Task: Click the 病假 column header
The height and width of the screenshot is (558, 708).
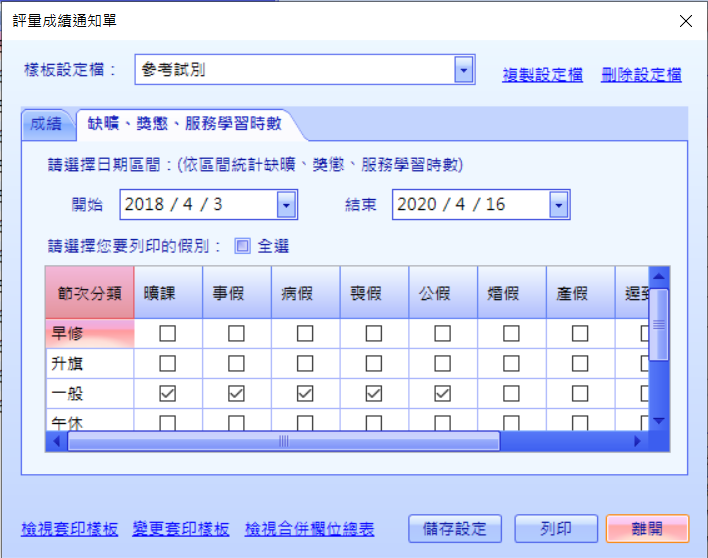Action: [x=306, y=293]
